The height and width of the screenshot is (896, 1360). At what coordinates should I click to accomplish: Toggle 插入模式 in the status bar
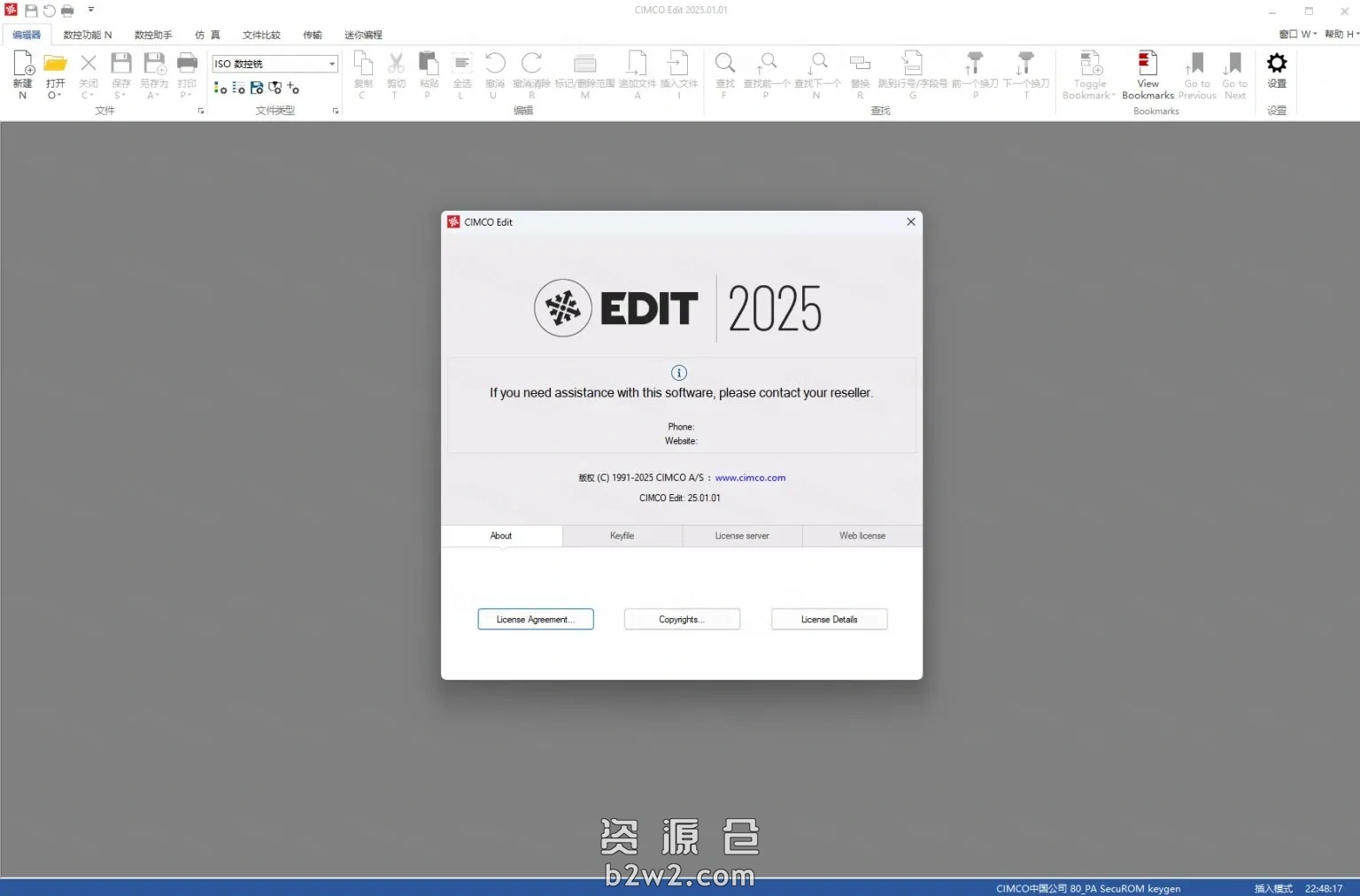click(x=1273, y=888)
